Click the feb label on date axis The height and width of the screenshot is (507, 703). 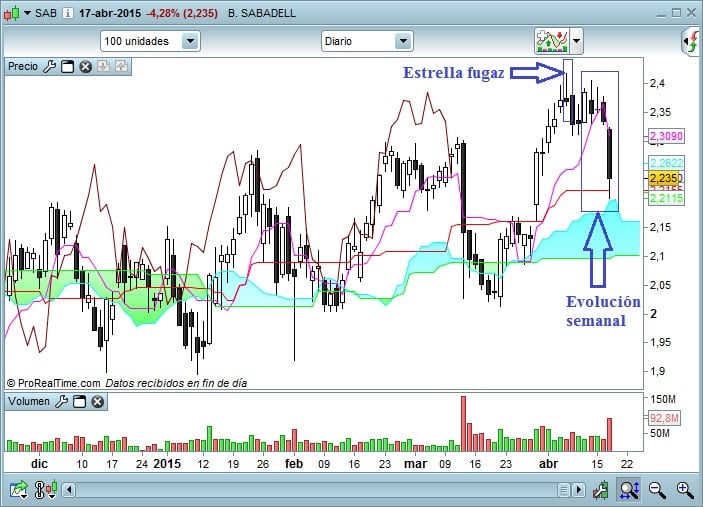(294, 464)
